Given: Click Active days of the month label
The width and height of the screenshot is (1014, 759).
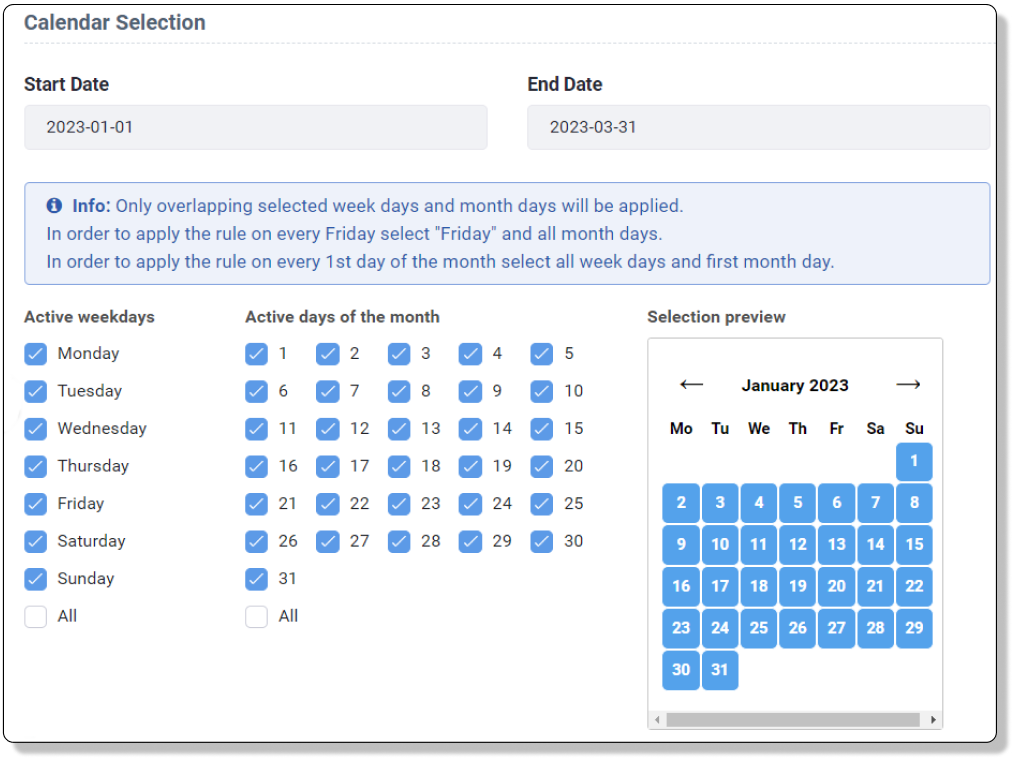Looking at the screenshot, I should click(342, 317).
